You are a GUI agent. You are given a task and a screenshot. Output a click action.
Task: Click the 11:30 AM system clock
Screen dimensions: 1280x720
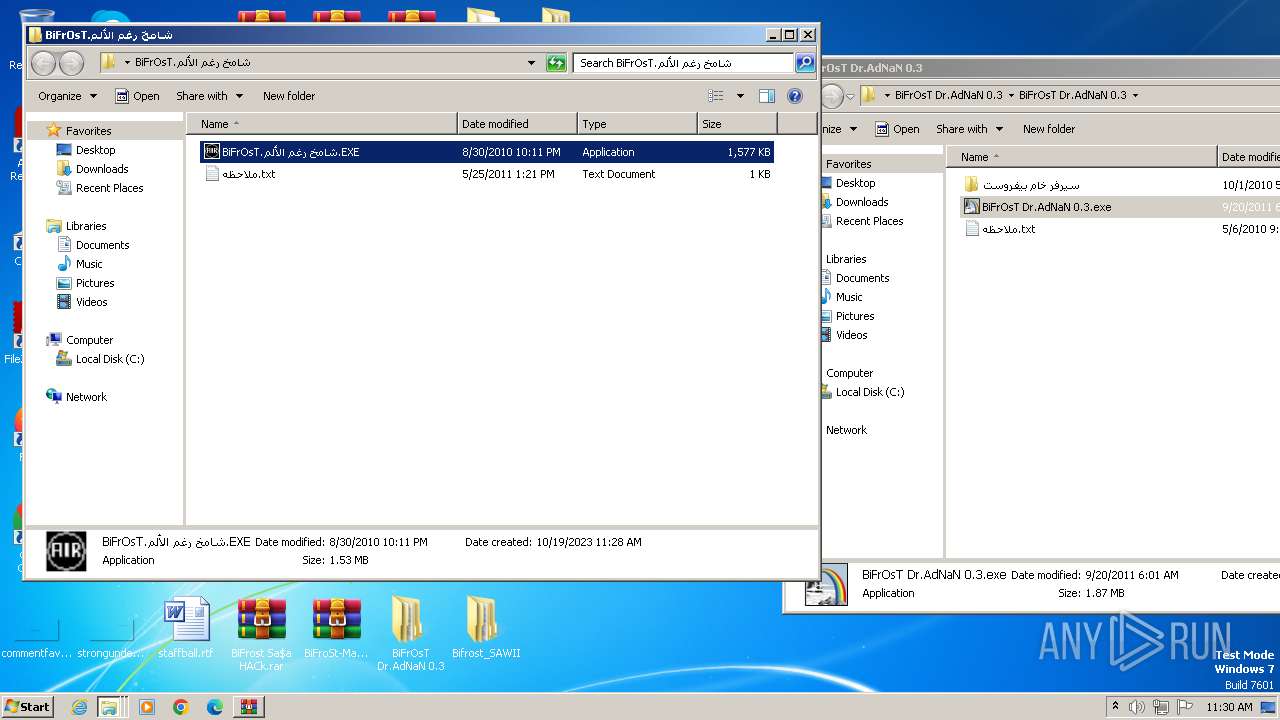1229,707
